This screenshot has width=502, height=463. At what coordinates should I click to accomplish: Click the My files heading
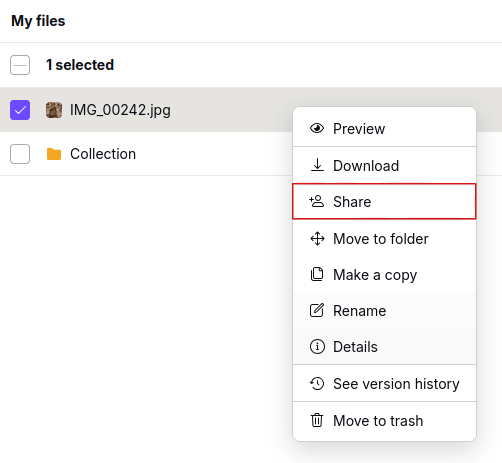[x=38, y=21]
